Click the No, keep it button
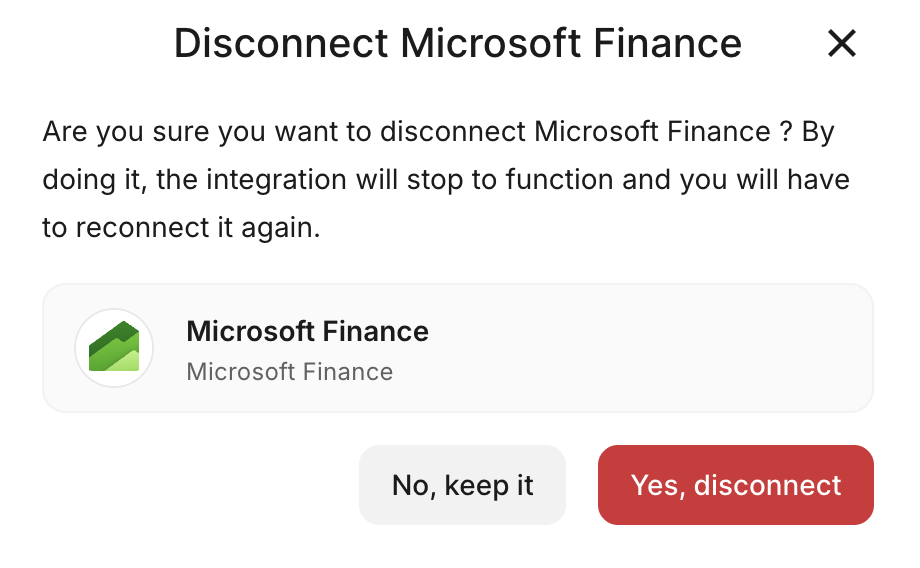 [x=462, y=485]
